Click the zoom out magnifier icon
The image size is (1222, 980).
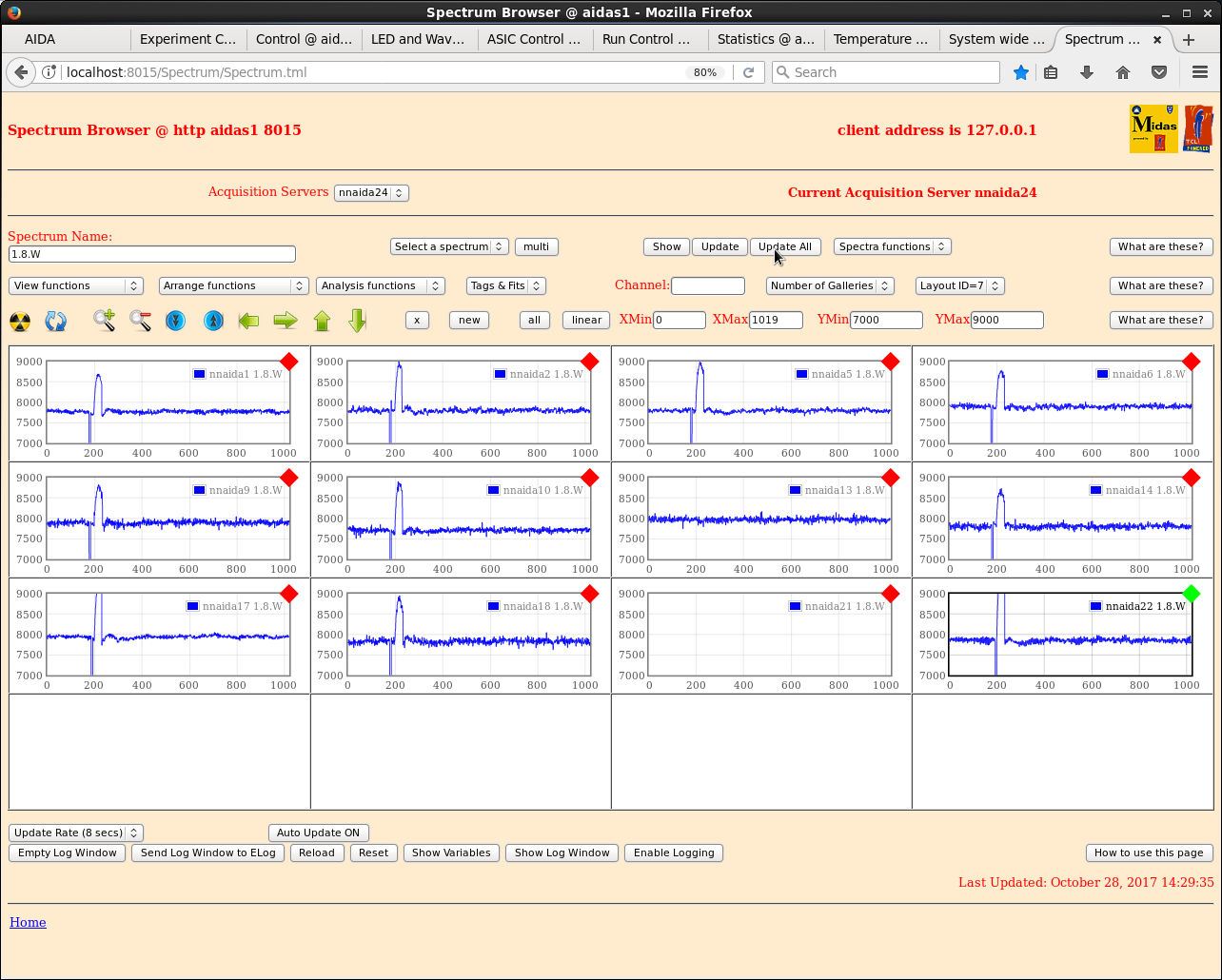(x=140, y=321)
